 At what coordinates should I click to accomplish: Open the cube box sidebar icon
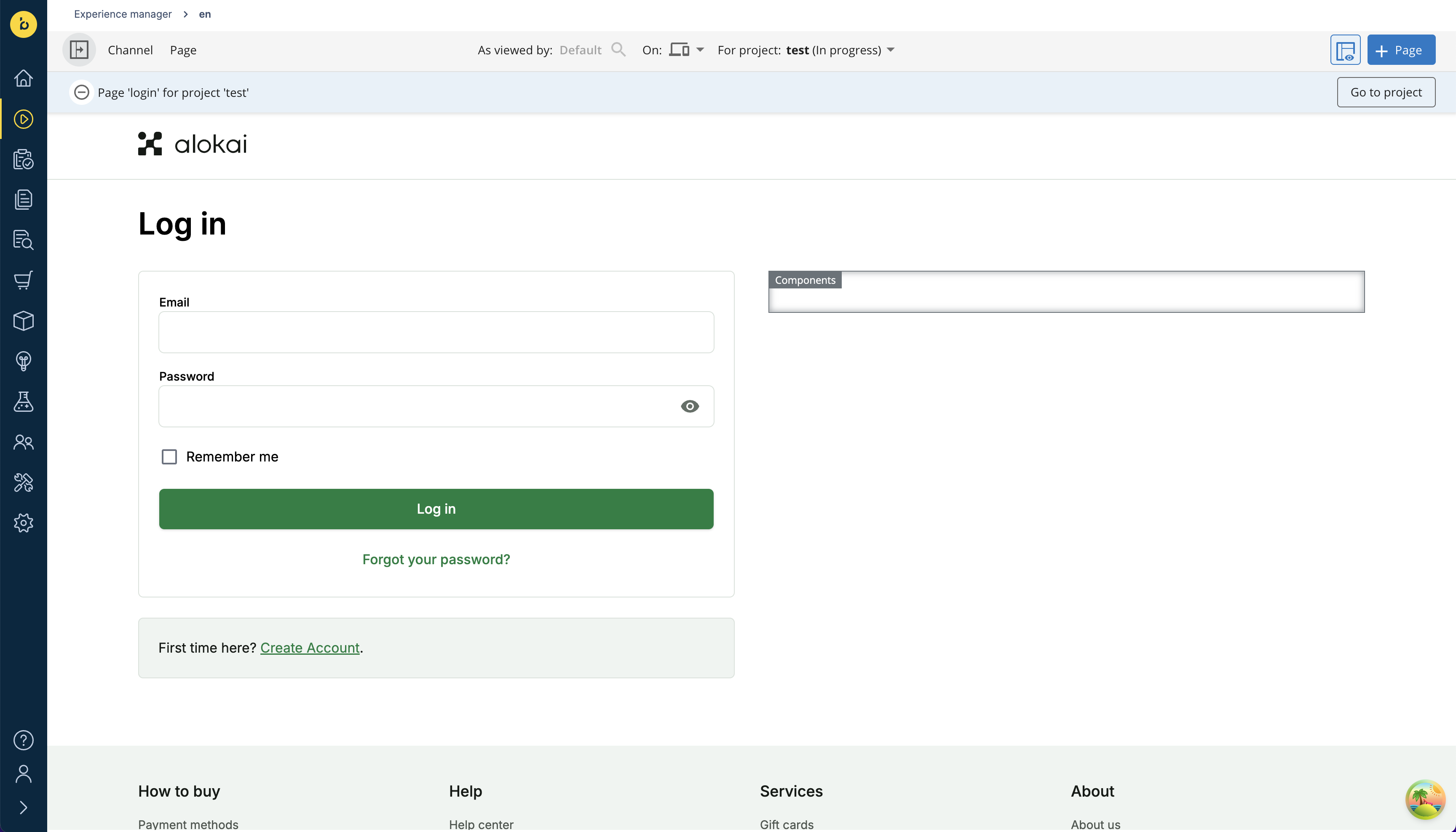tap(24, 320)
